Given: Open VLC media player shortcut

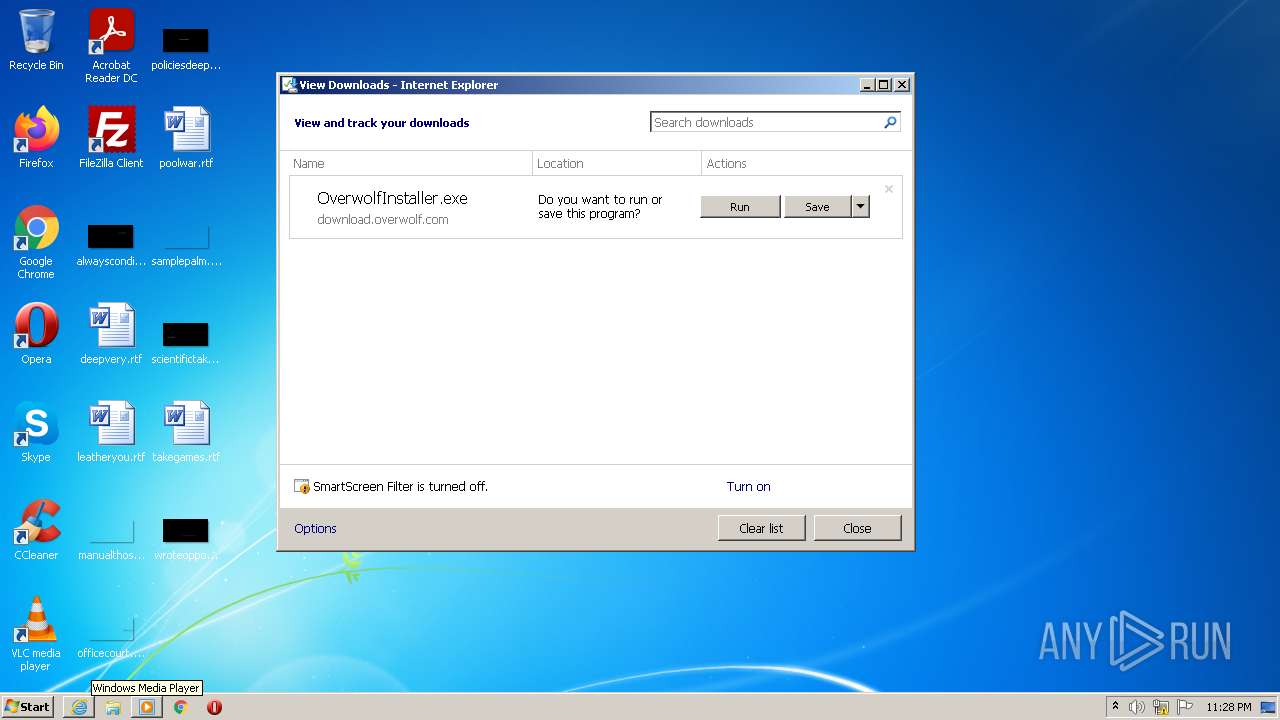Looking at the screenshot, I should click(x=36, y=634).
